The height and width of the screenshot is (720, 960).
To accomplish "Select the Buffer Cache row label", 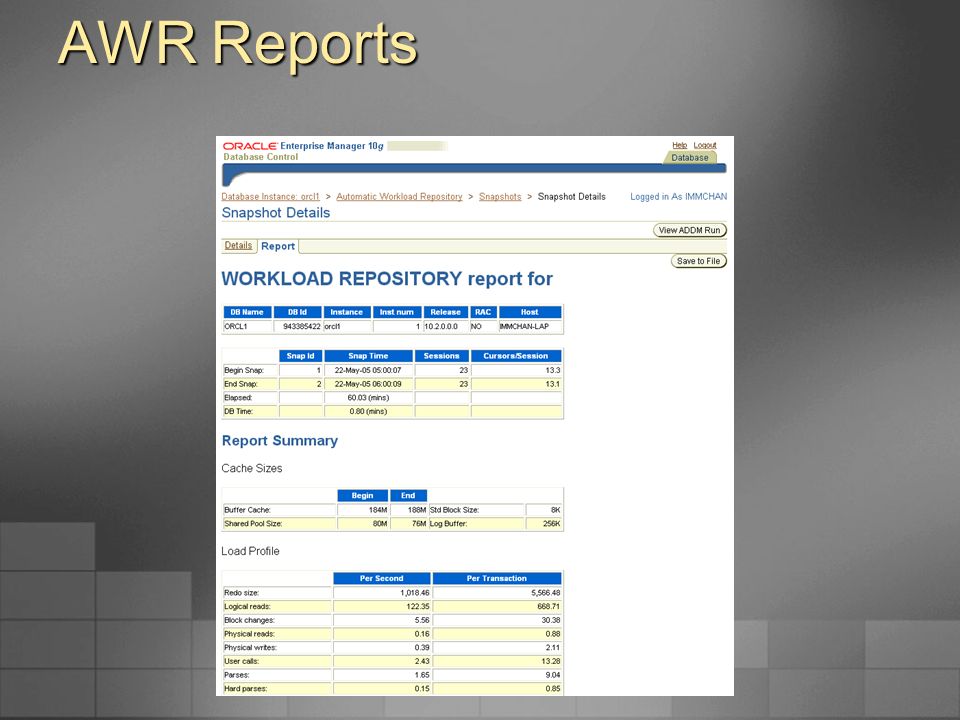I will (247, 510).
